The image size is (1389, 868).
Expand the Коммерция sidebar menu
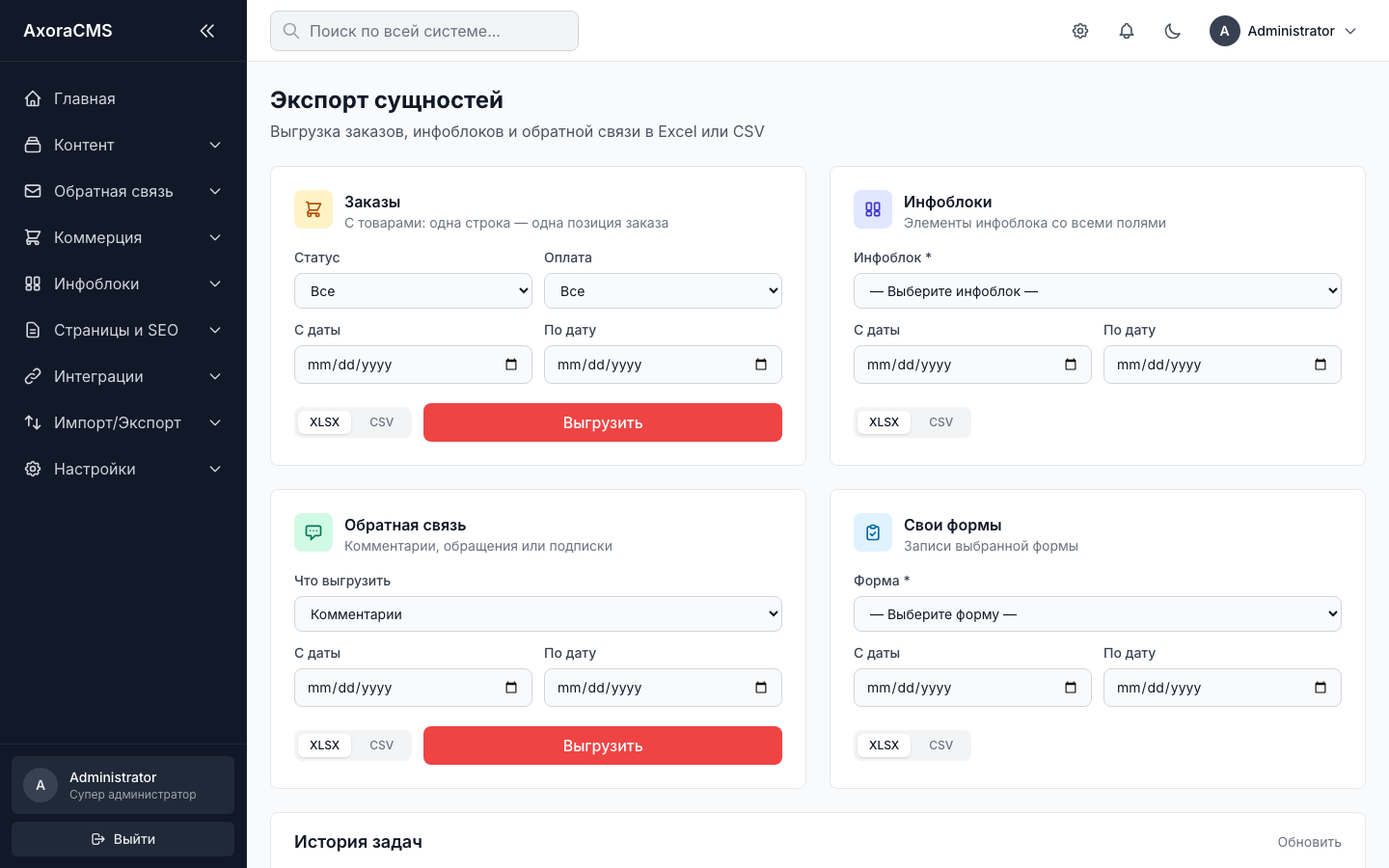click(x=123, y=237)
